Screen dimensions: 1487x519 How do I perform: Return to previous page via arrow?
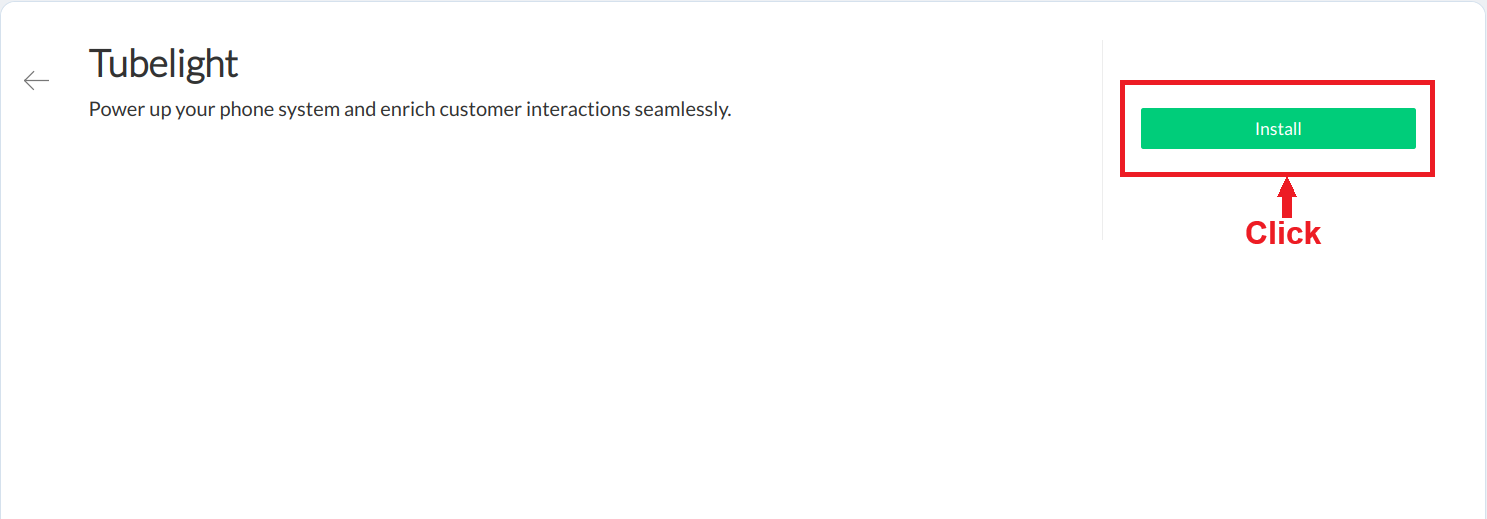(37, 81)
